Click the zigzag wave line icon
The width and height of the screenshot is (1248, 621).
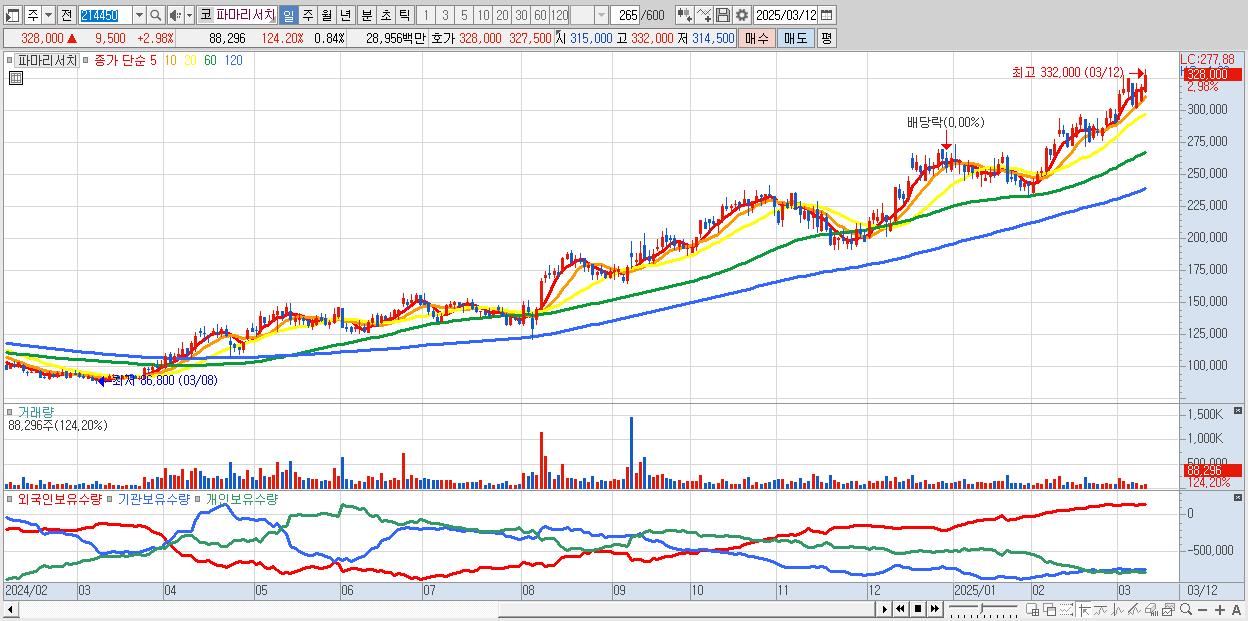point(1118,609)
